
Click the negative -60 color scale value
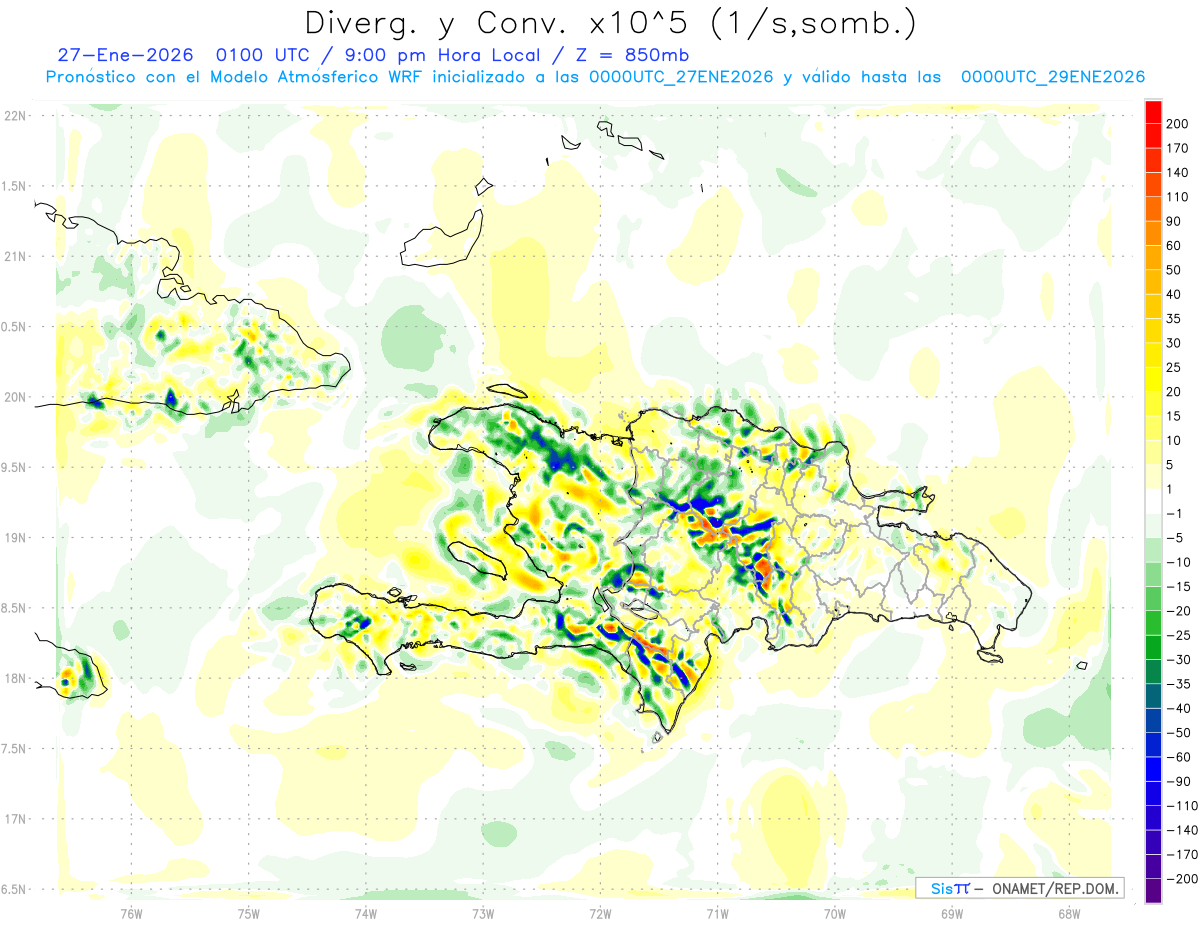pos(1179,757)
